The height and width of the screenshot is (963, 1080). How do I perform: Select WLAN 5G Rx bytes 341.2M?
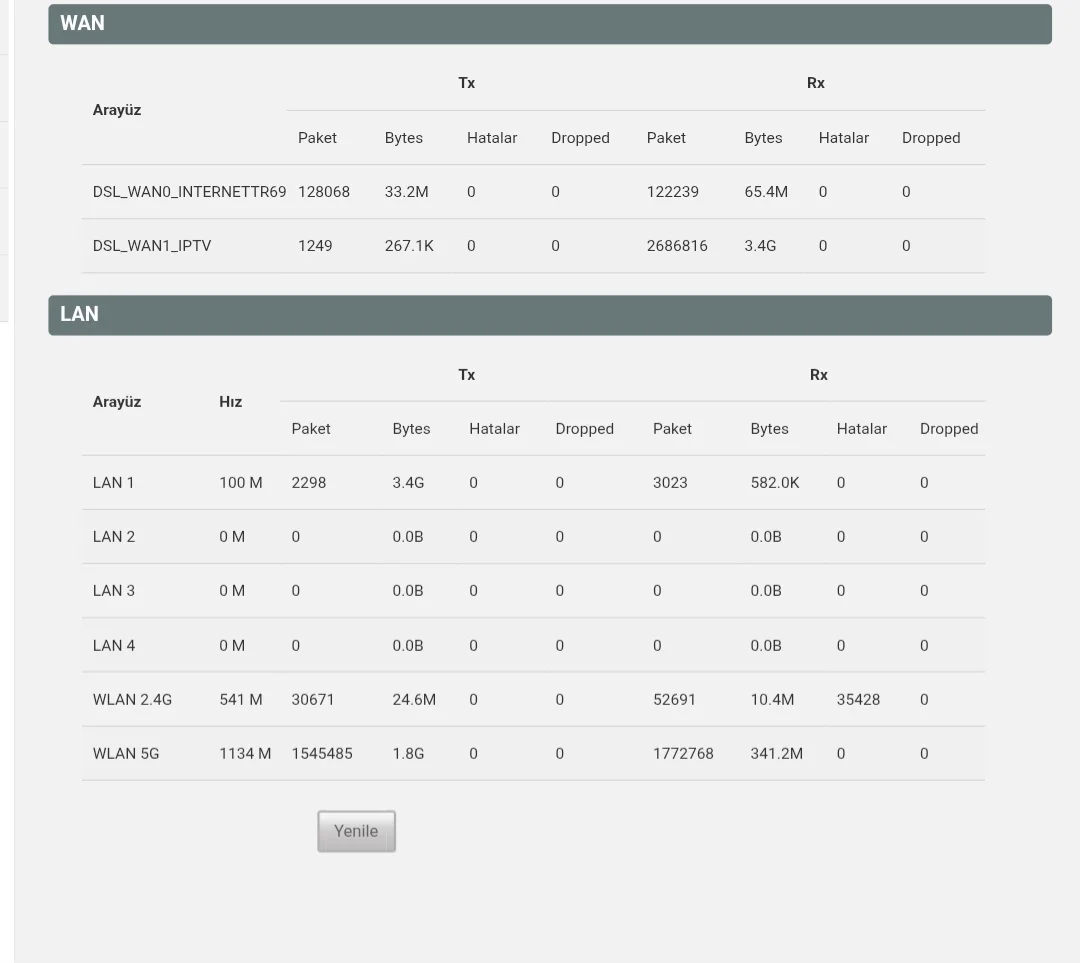tap(776, 754)
